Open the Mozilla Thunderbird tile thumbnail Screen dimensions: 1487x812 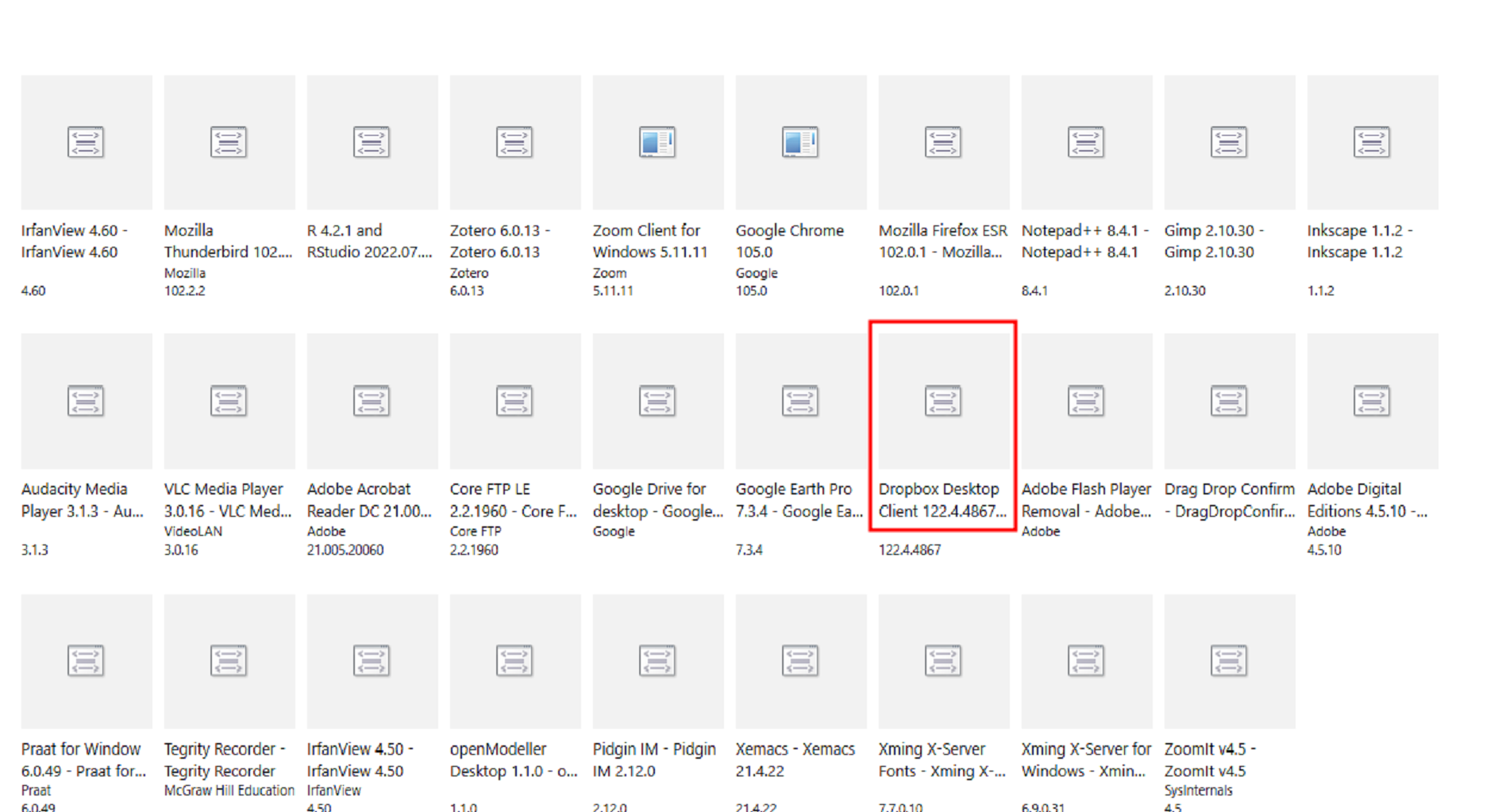229,142
